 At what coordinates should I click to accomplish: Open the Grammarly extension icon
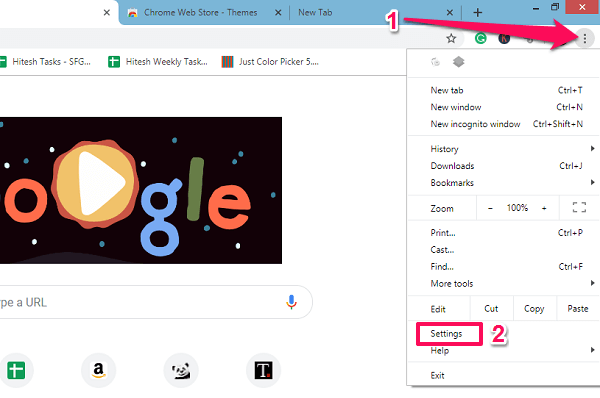point(481,38)
